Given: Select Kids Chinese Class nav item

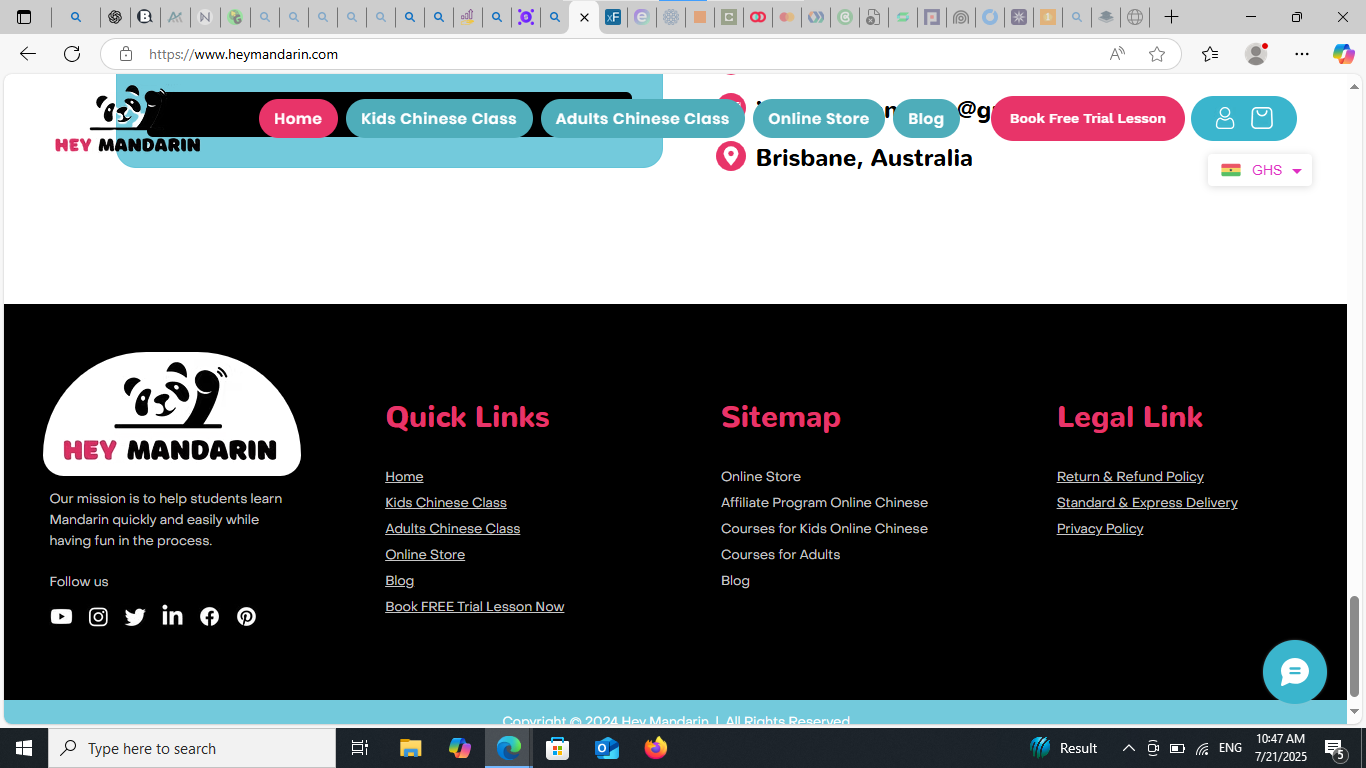Looking at the screenshot, I should click(x=439, y=118).
